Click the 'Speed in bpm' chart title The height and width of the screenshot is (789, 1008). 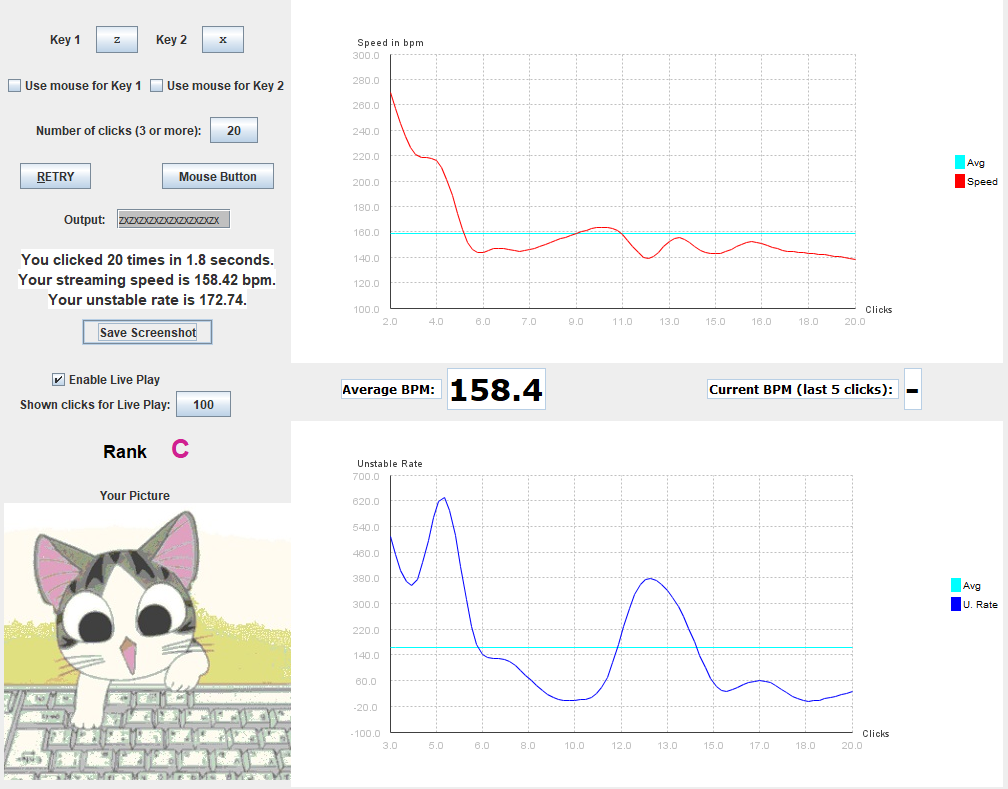click(x=390, y=43)
